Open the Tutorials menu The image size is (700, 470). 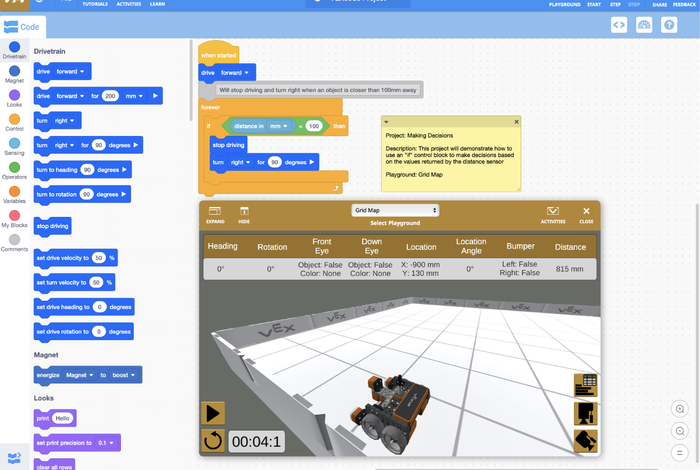coord(95,4)
